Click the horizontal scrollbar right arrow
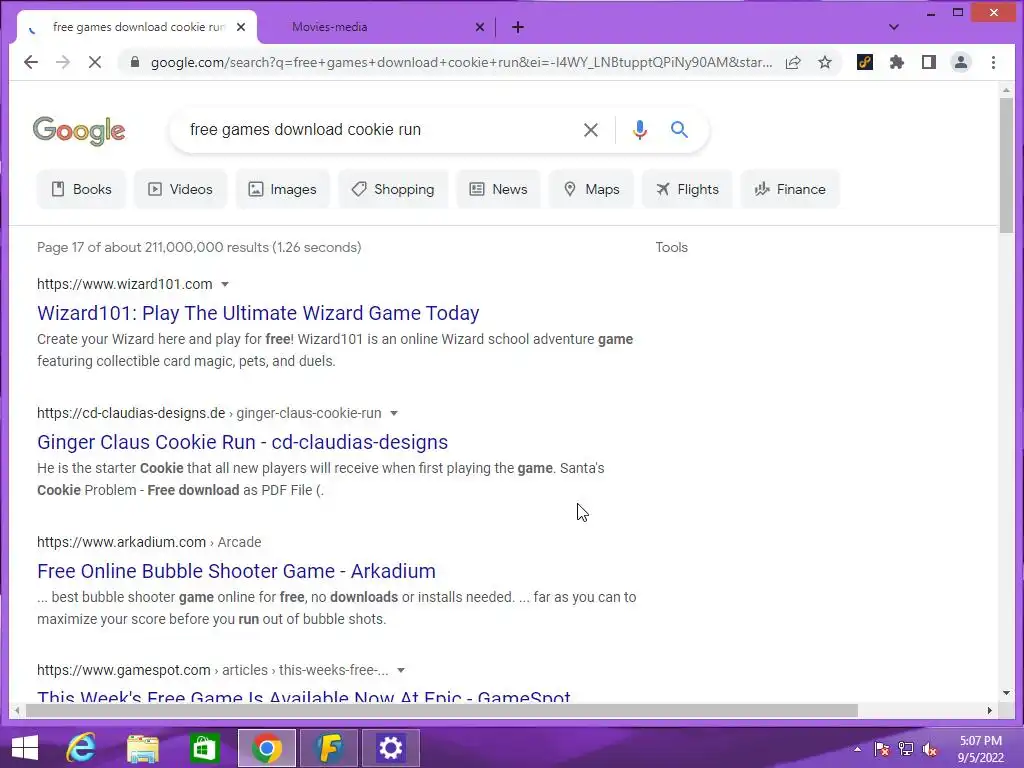Screen dimensions: 1024x768 click(989, 711)
